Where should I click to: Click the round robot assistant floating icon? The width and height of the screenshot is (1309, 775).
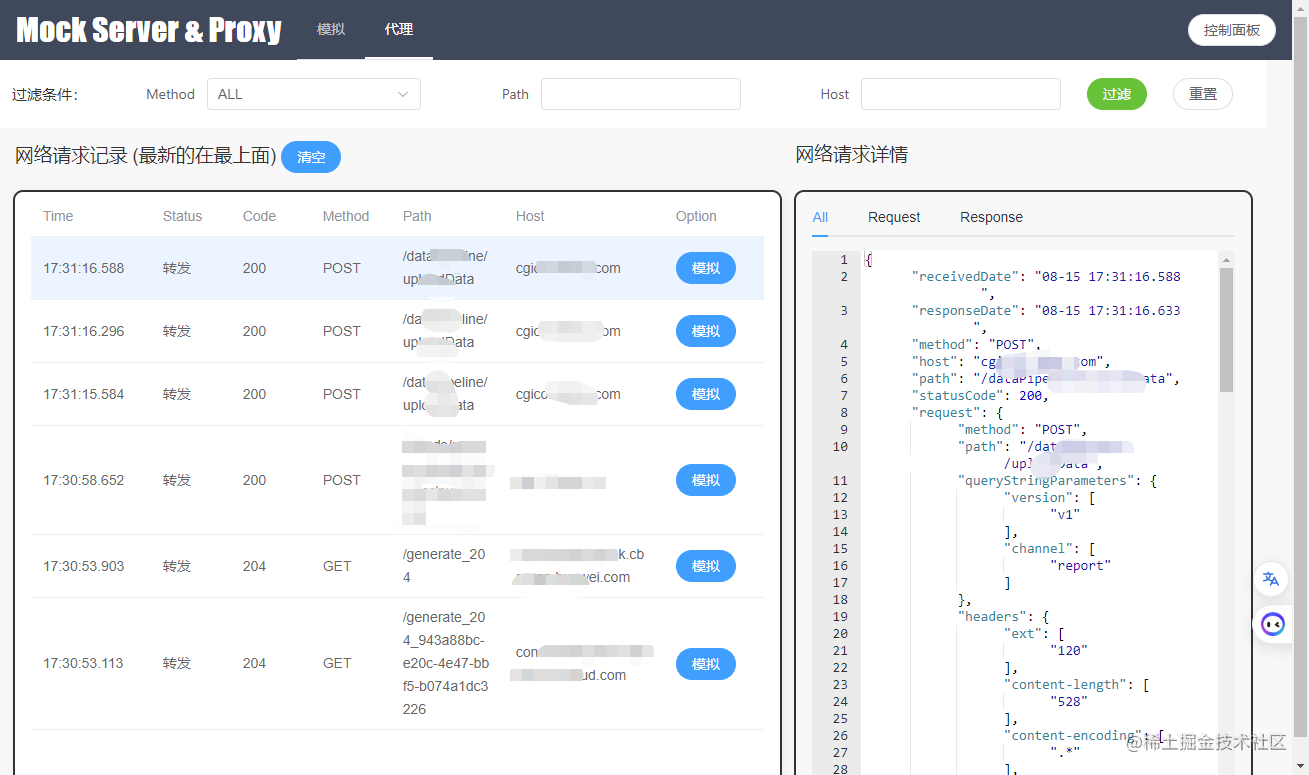tap(1272, 624)
